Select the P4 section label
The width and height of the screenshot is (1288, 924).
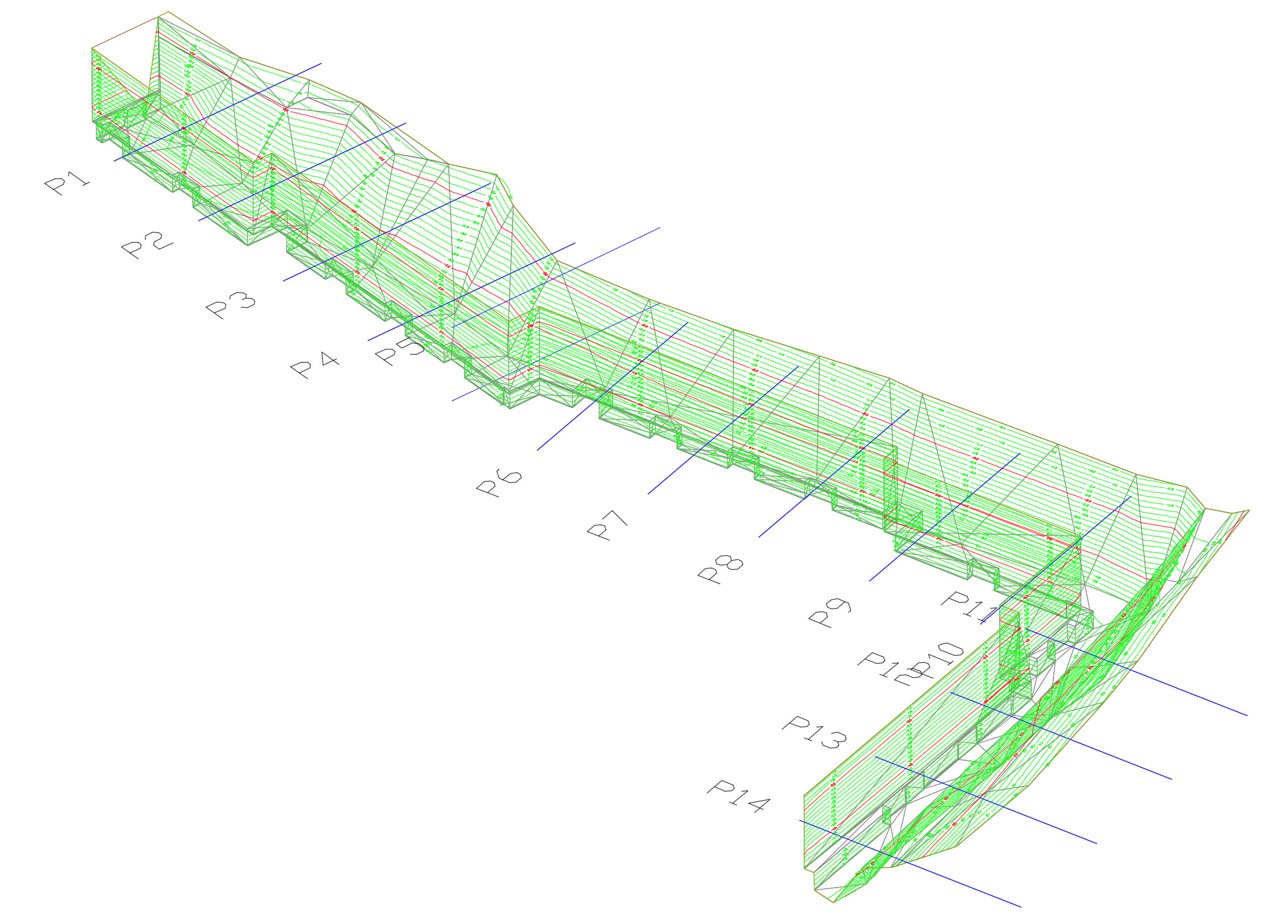click(314, 365)
